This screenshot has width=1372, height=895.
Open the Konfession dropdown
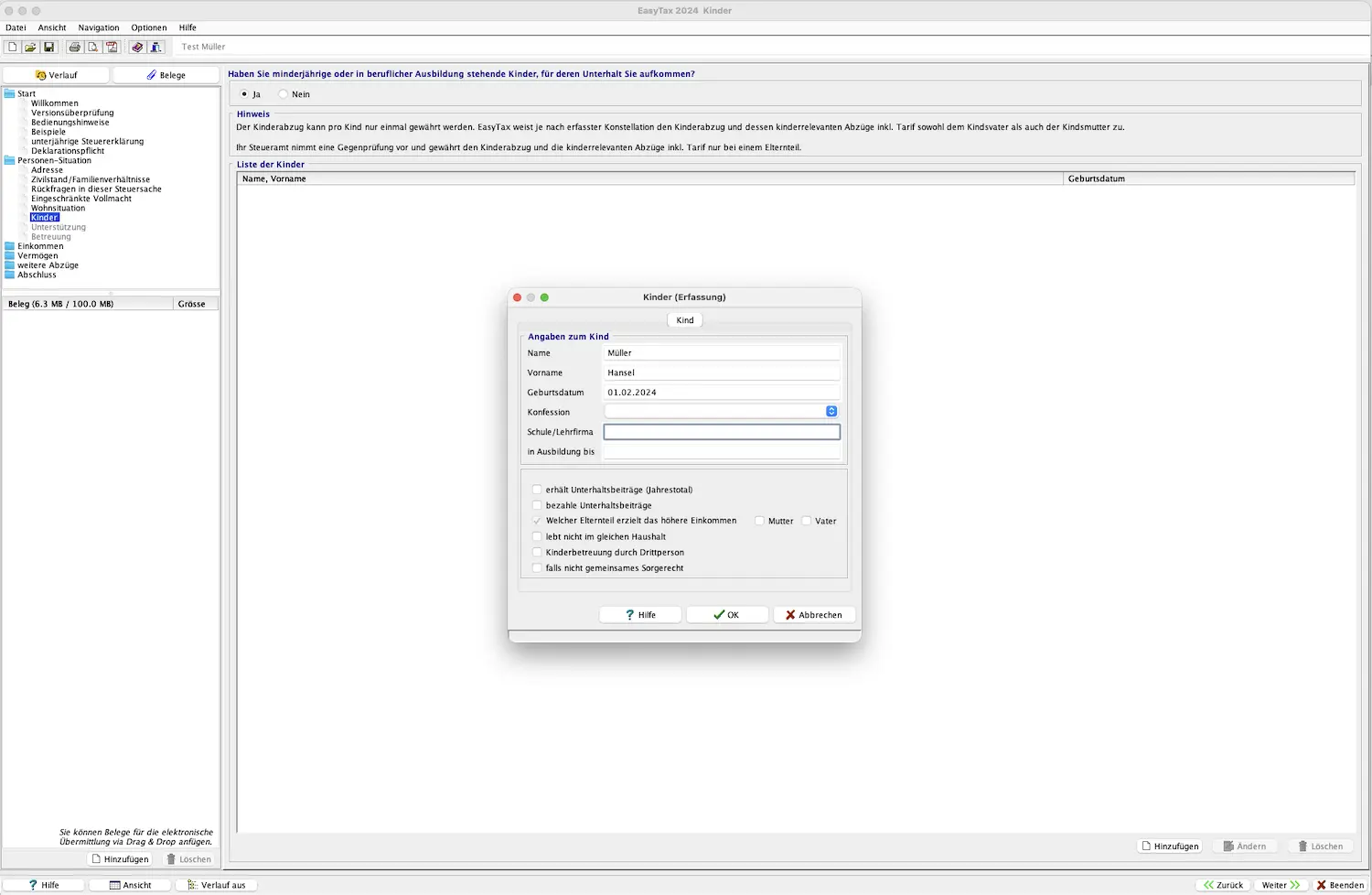pos(831,412)
